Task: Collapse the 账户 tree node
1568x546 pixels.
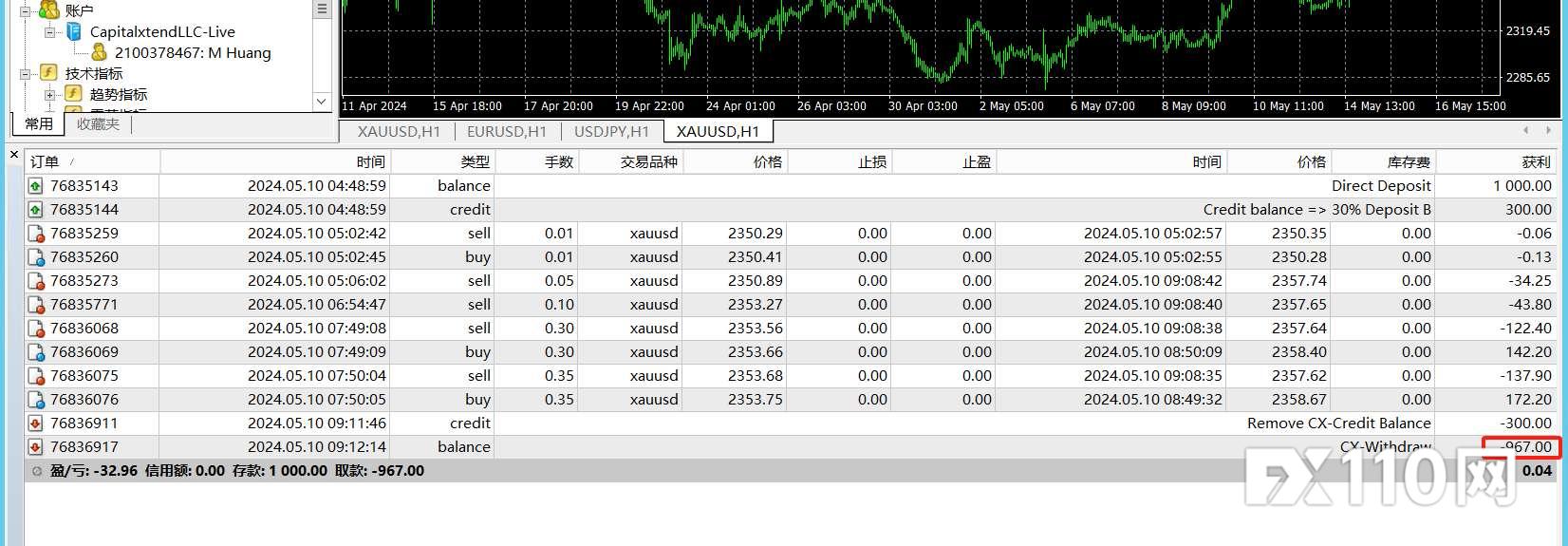Action: point(26,10)
